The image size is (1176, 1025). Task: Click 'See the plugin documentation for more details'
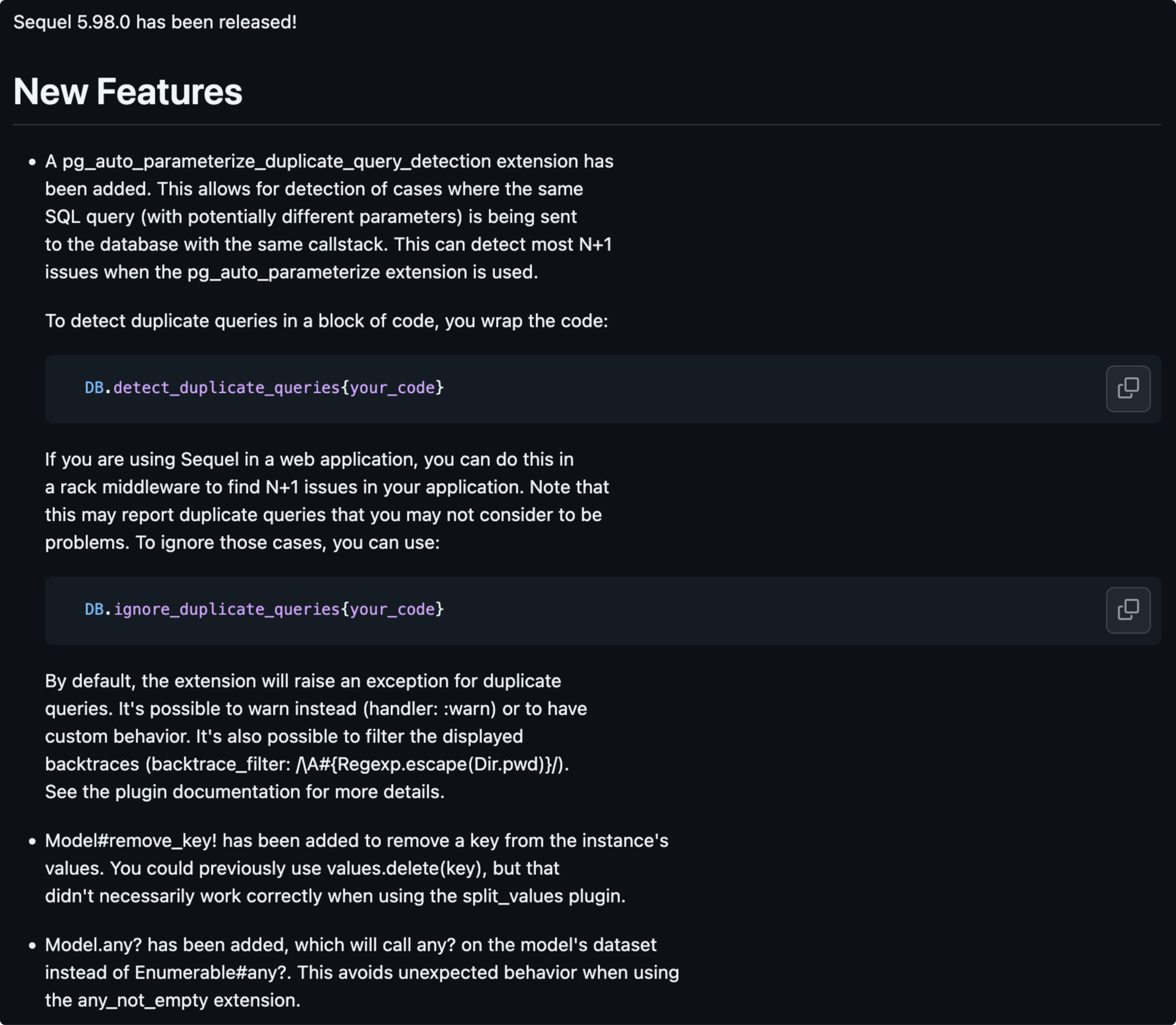coord(244,792)
